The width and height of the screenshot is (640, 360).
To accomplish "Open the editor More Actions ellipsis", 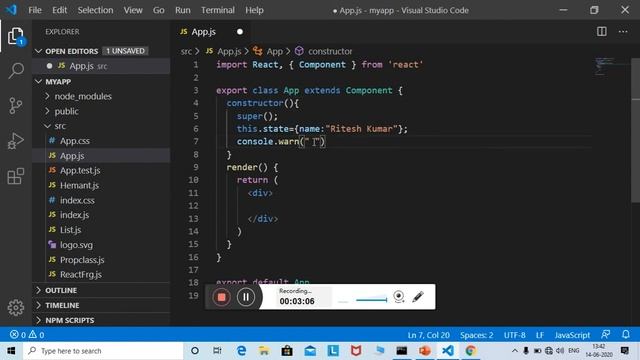I will pos(623,31).
